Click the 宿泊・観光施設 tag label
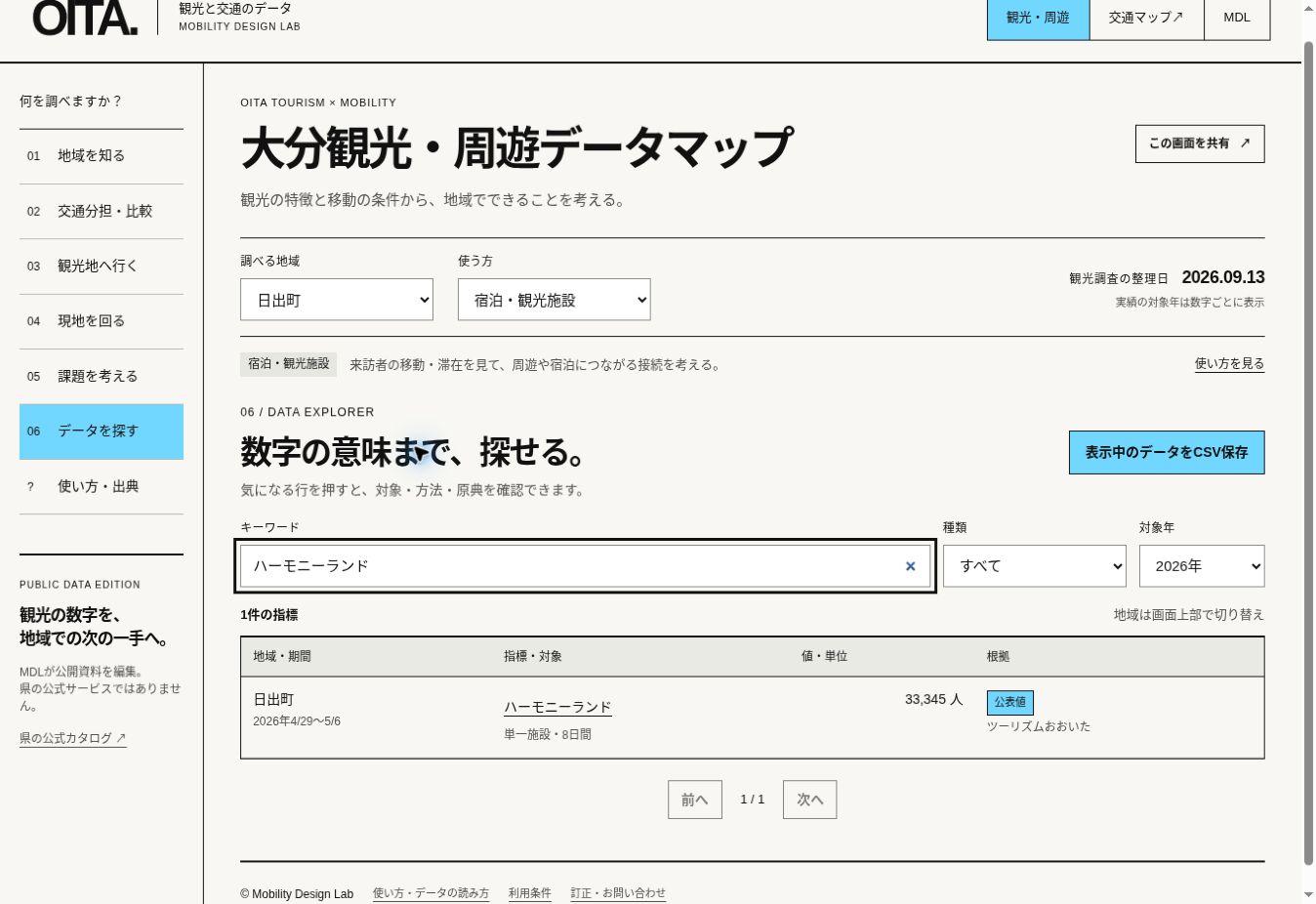Screen dimensions: 1316x904 pyautogui.click(x=289, y=364)
